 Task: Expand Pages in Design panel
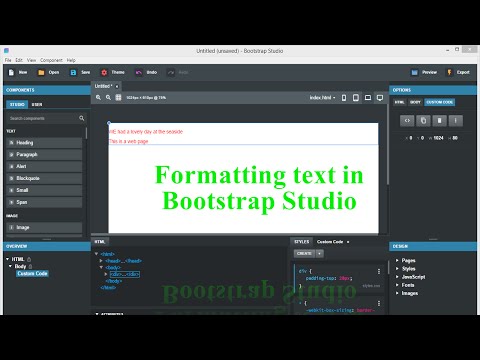pyautogui.click(x=397, y=260)
